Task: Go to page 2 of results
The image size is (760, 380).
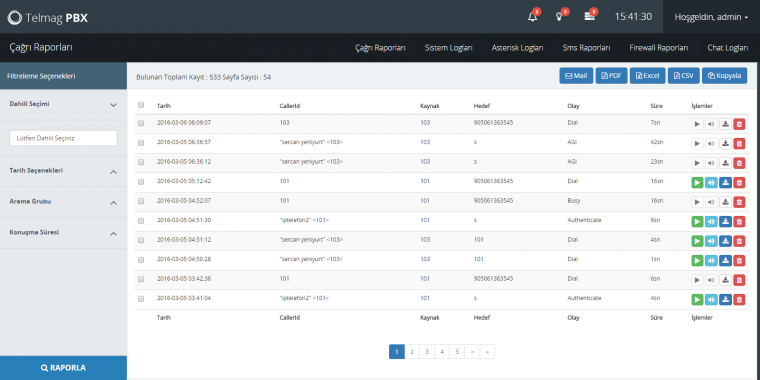Action: click(x=412, y=352)
